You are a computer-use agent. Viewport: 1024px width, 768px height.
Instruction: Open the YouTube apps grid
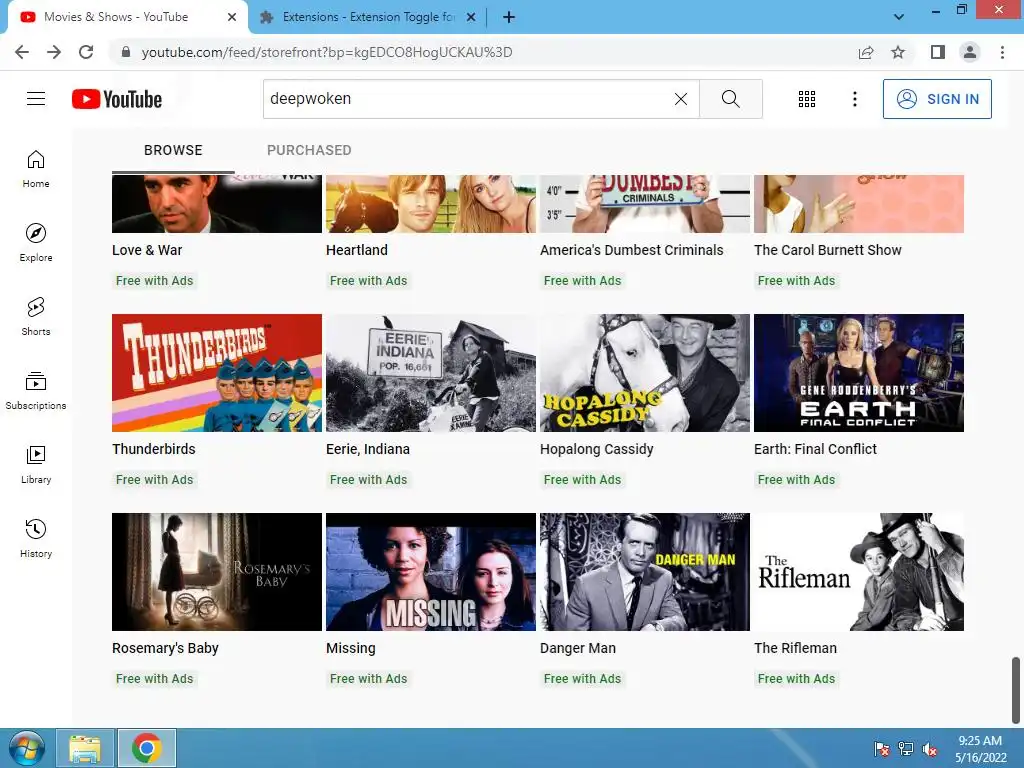pyautogui.click(x=807, y=99)
